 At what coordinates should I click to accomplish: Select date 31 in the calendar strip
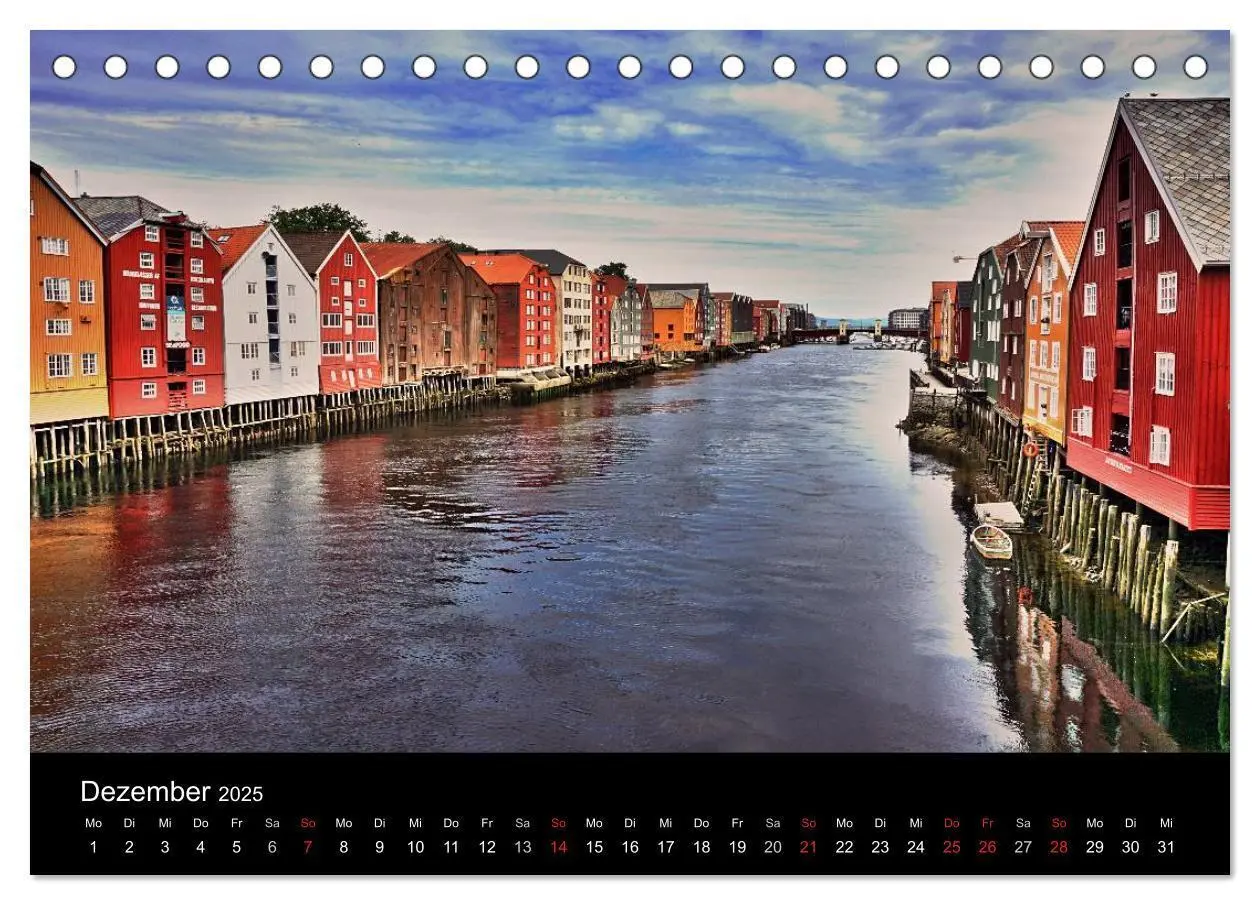point(1166,847)
